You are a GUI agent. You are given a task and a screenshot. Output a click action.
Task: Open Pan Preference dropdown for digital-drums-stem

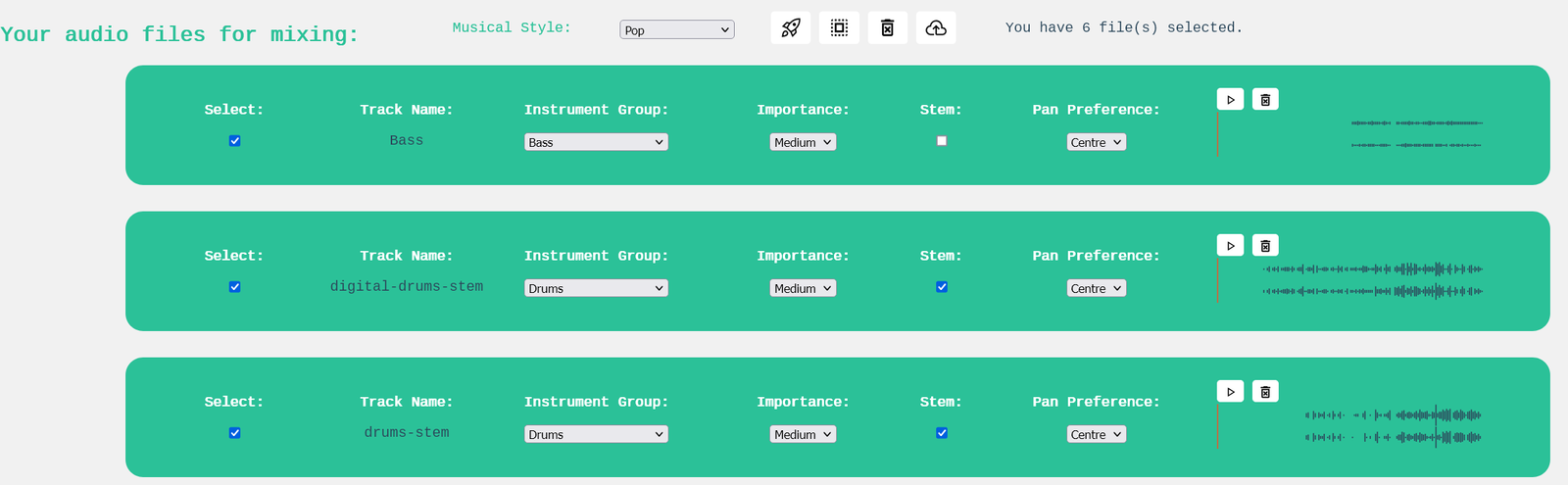1096,288
